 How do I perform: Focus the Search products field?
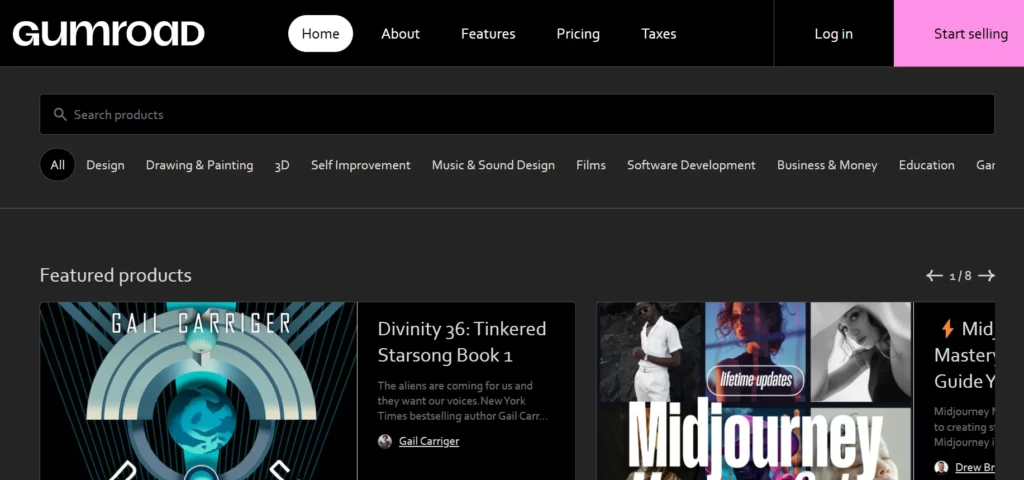tap(520, 115)
